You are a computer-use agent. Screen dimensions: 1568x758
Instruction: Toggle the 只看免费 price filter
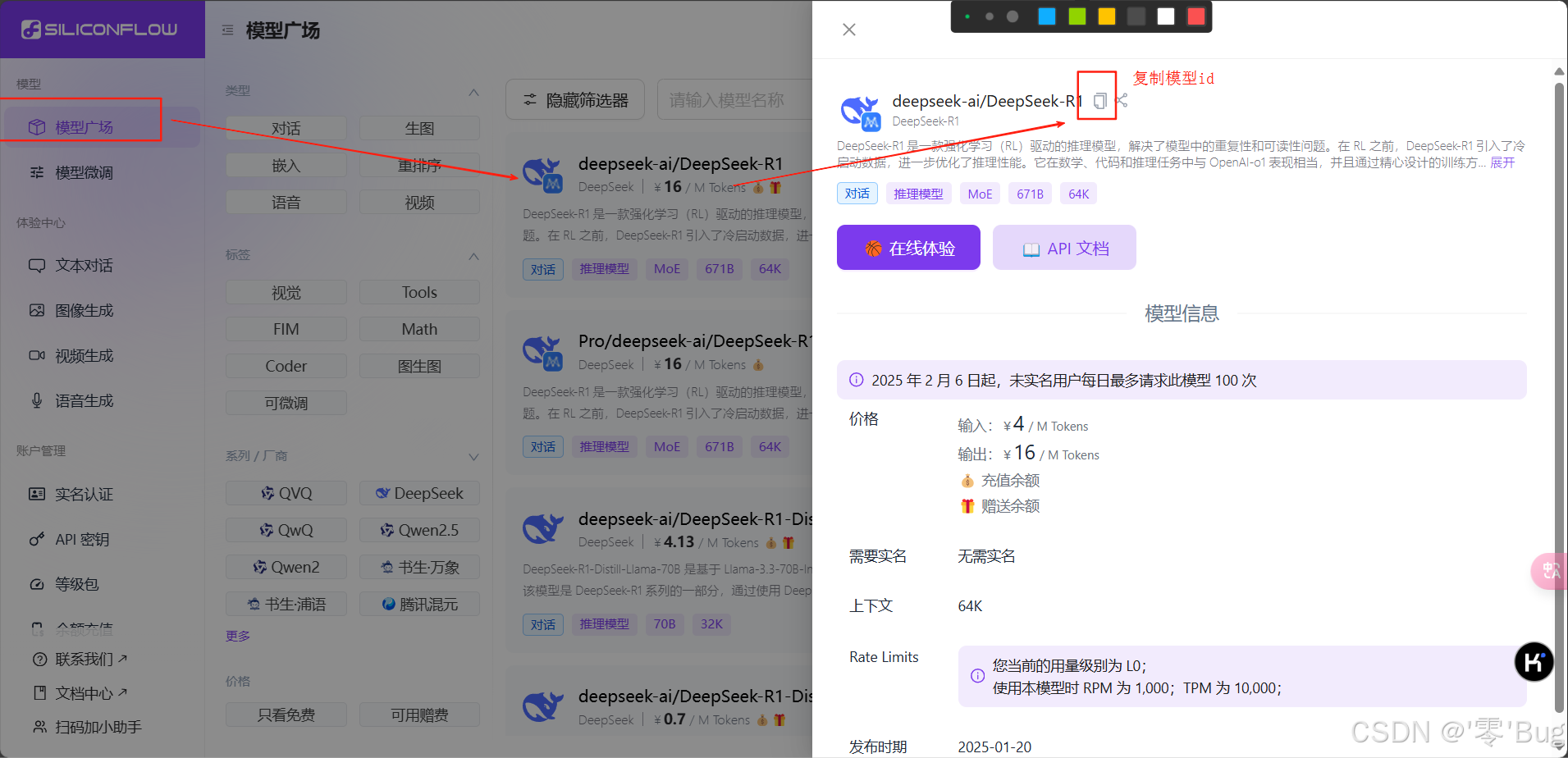pos(286,715)
